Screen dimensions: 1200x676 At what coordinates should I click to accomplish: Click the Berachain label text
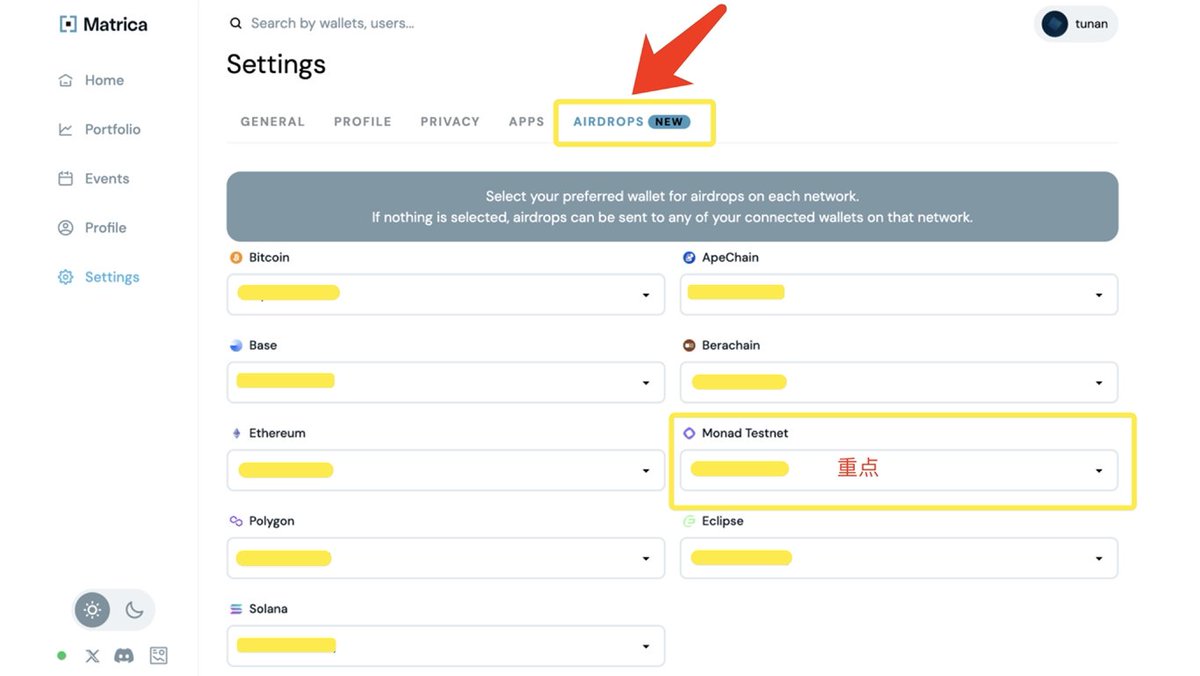tap(731, 345)
